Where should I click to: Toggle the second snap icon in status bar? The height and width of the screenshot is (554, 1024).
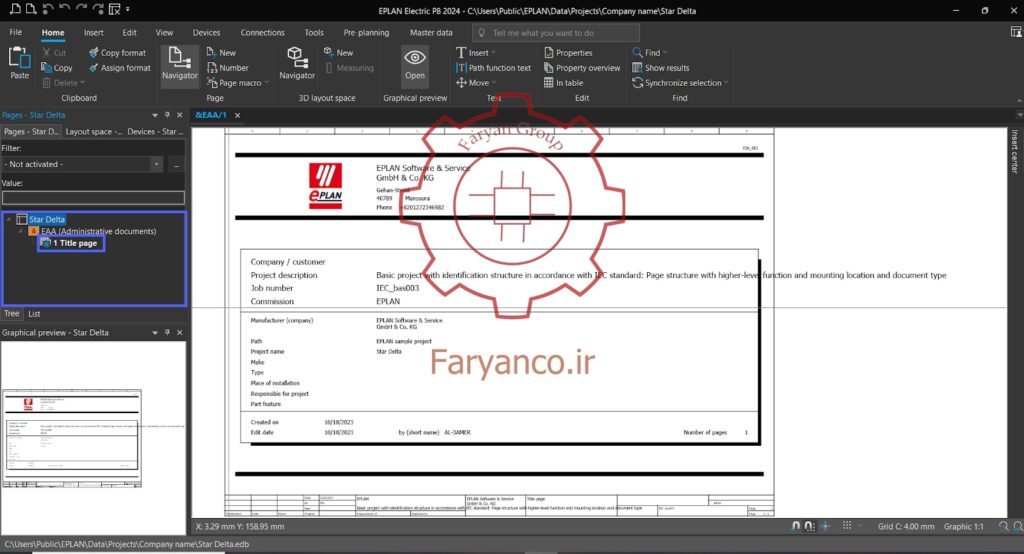pyautogui.click(x=809, y=526)
